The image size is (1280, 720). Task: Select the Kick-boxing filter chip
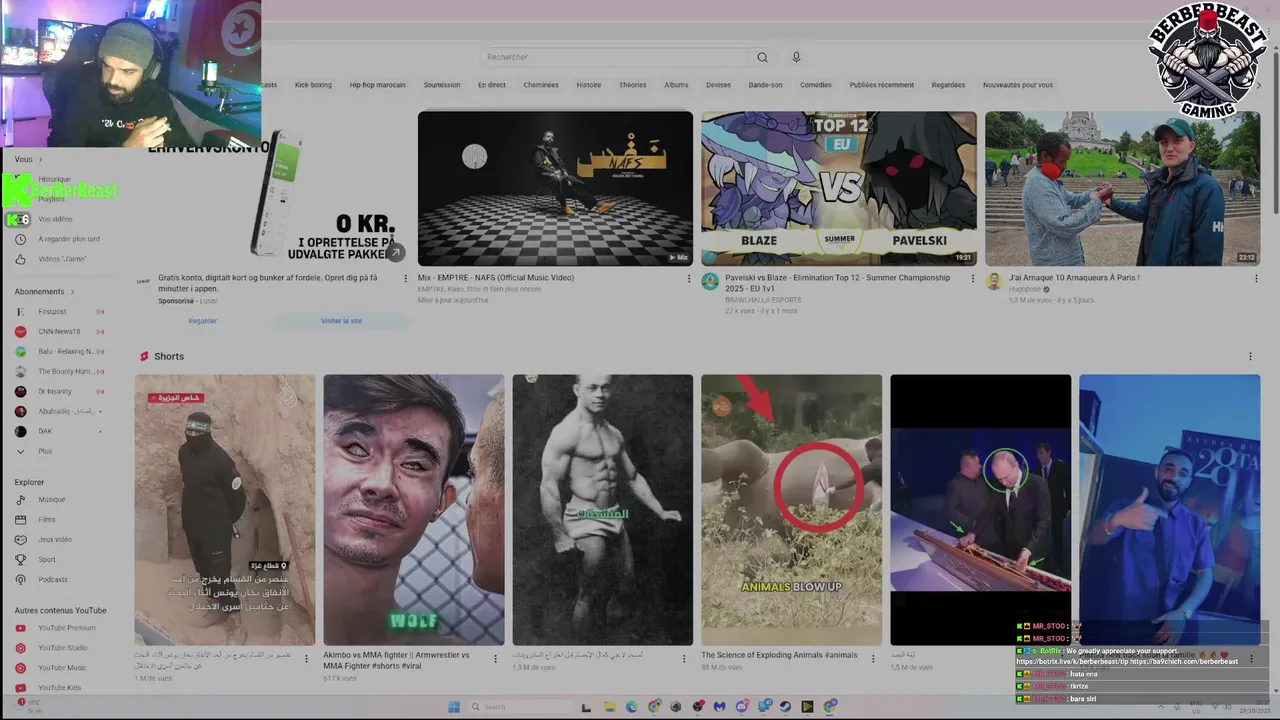click(313, 85)
